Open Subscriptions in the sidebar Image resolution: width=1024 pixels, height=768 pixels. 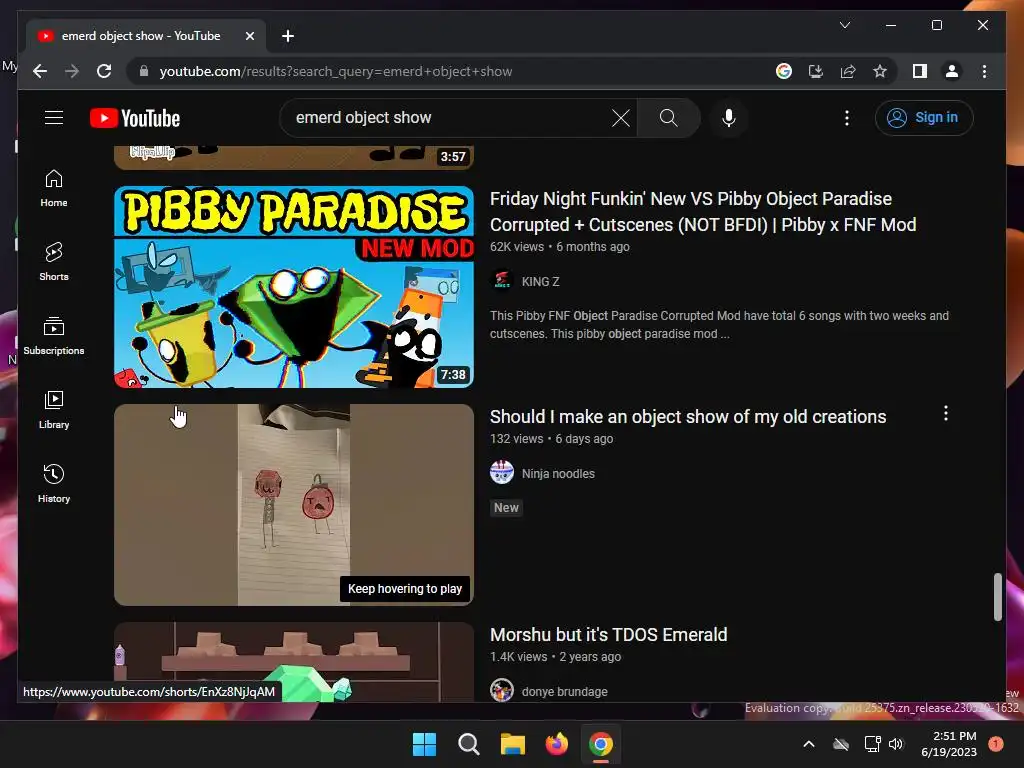click(54, 336)
